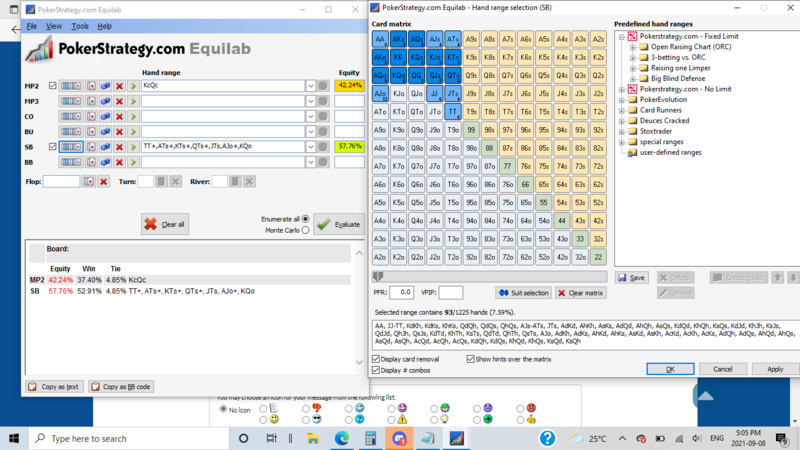Screen dimensions: 800x450
Task: Collapse Pokerstrategy.com - Fixed Limit node
Action: [622, 37]
